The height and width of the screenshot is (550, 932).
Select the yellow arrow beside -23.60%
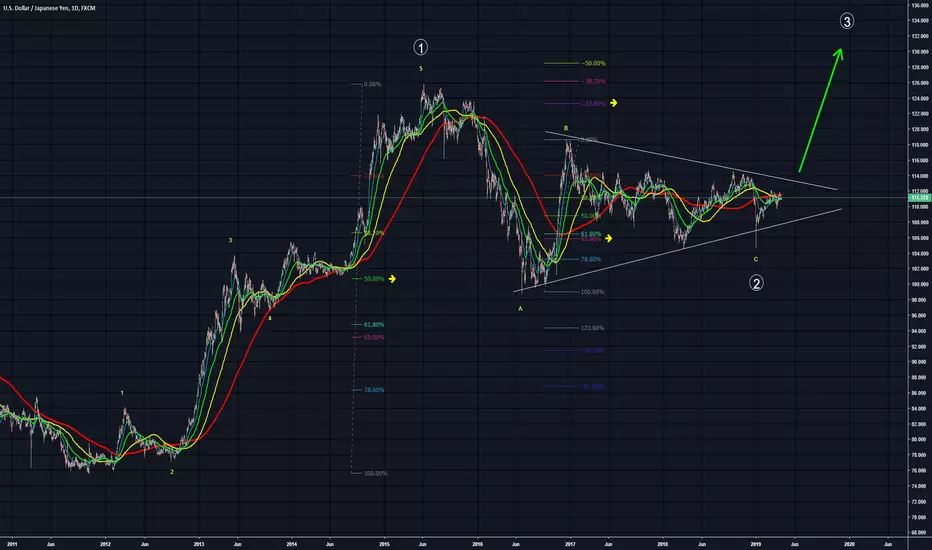click(613, 103)
